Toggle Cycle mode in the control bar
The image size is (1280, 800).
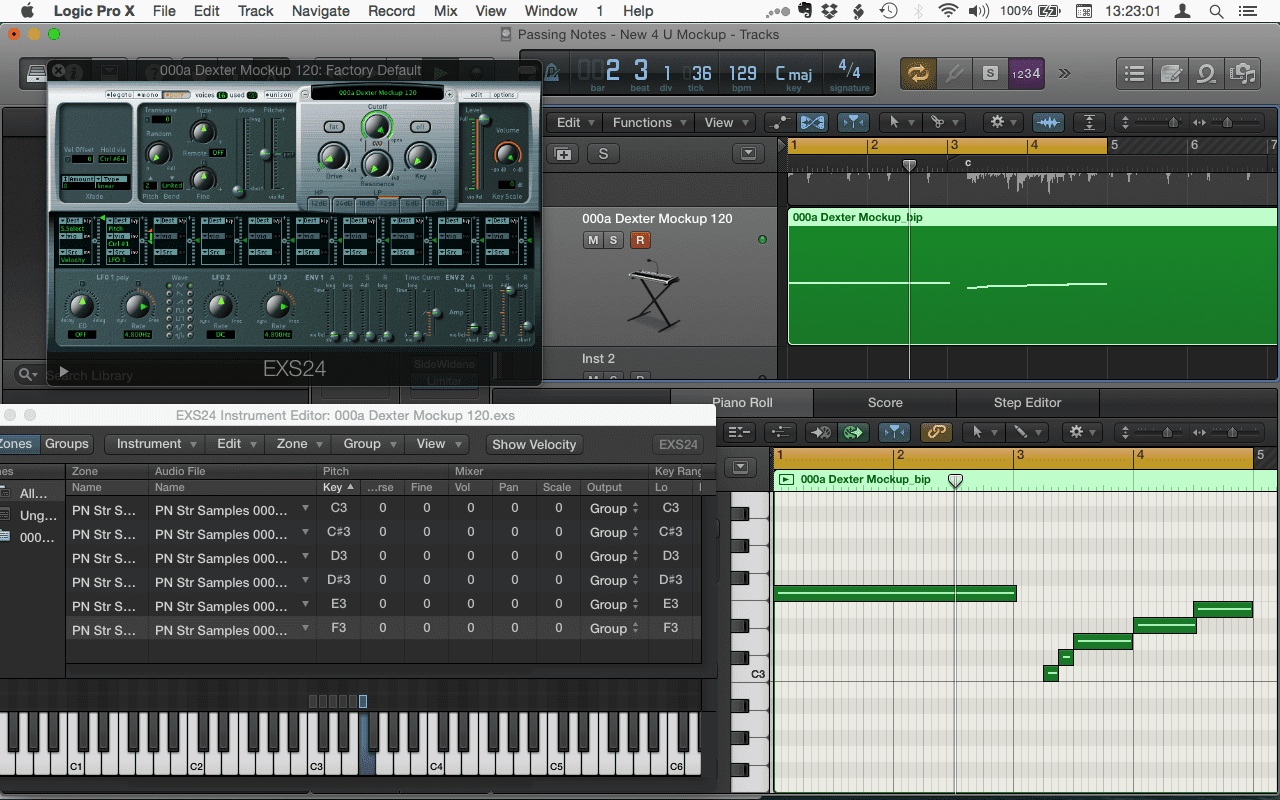917,73
